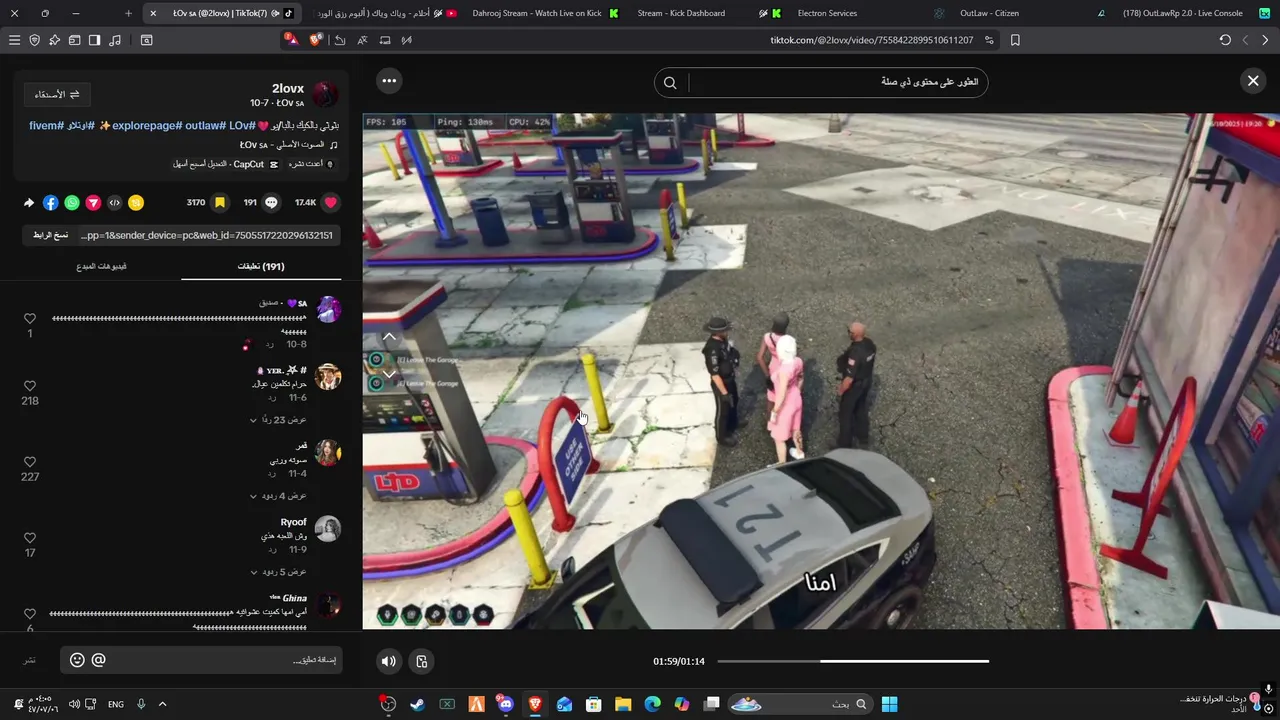Like Ghina's comment
This screenshot has height=720, width=1280.
coord(30,614)
